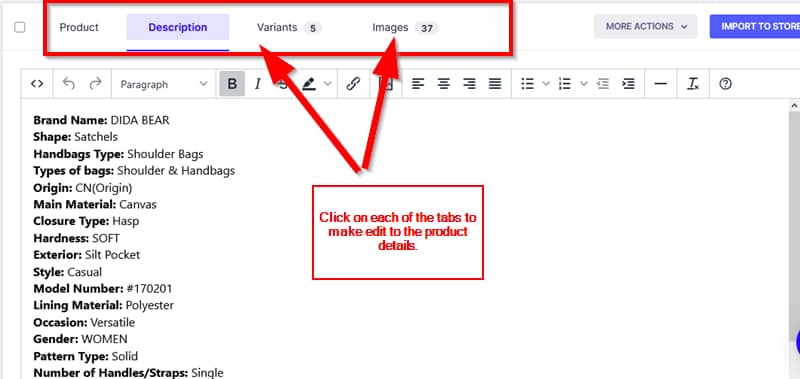800x379 pixels.
Task: Click the 'Shape: Satchels' line
Action: (76, 137)
